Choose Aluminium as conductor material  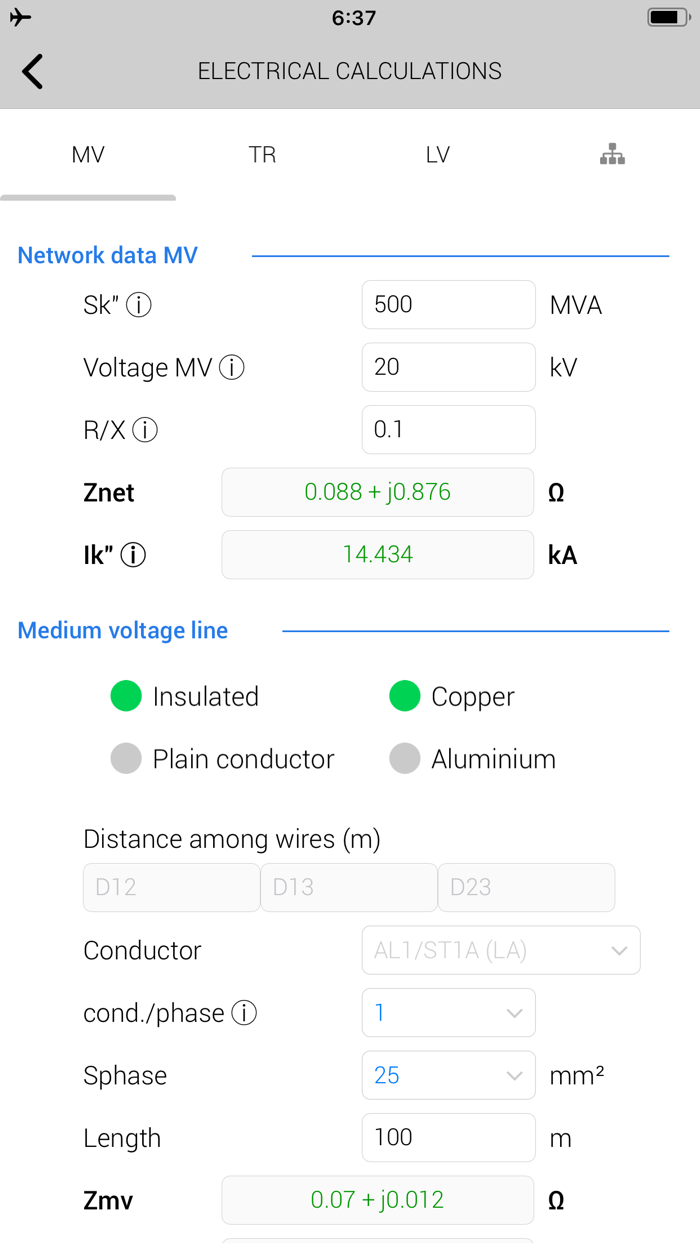tap(405, 759)
